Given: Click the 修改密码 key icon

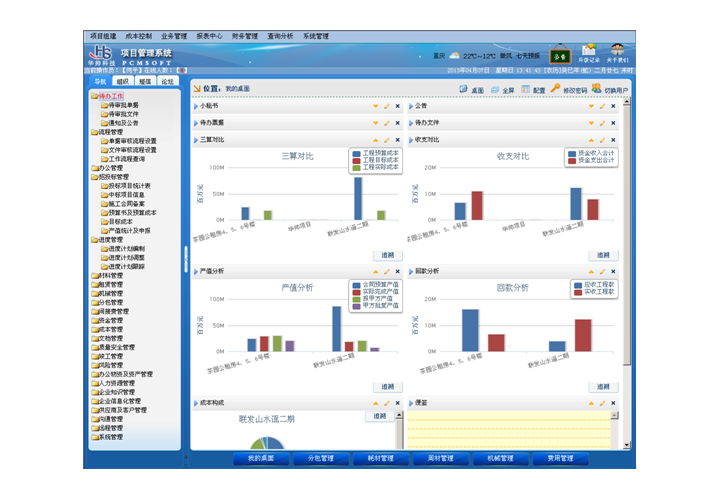Looking at the screenshot, I should tap(557, 89).
